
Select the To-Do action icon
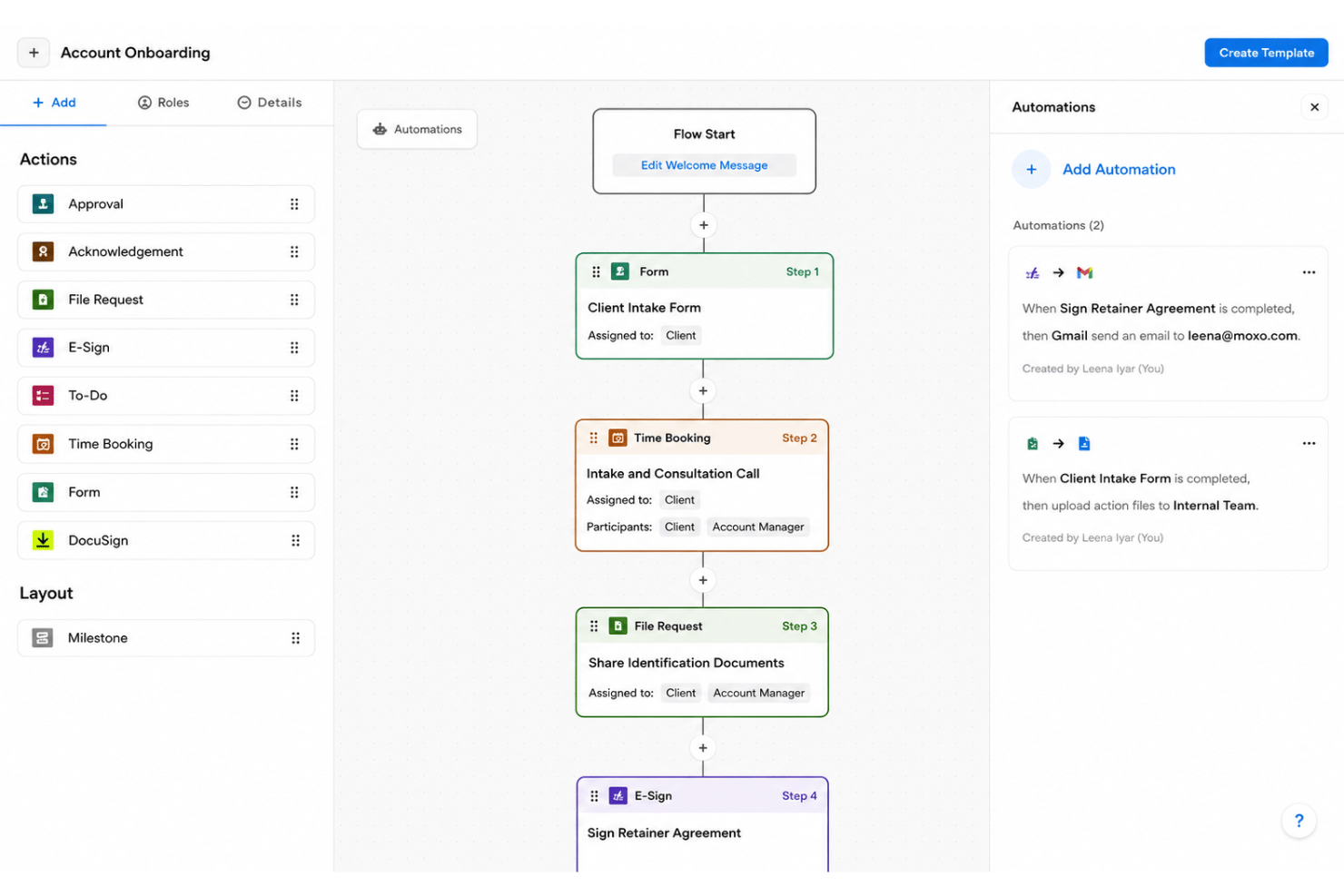pyautogui.click(x=43, y=396)
